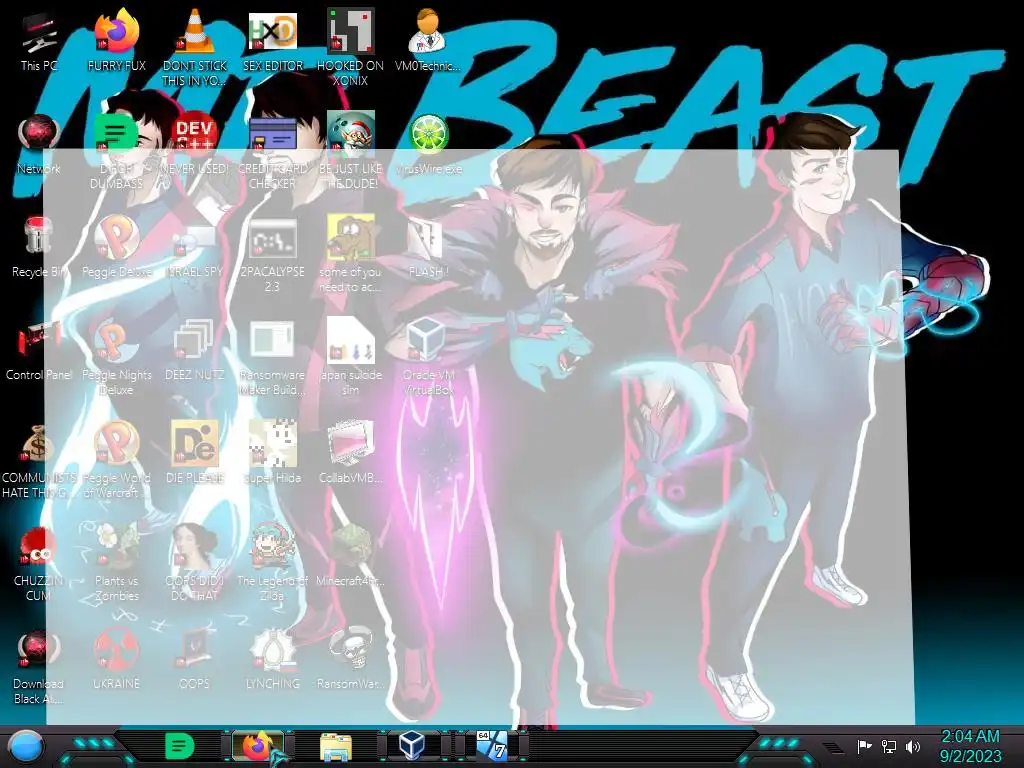
Task: Open the Recycle Bin
Action: pyautogui.click(x=39, y=248)
